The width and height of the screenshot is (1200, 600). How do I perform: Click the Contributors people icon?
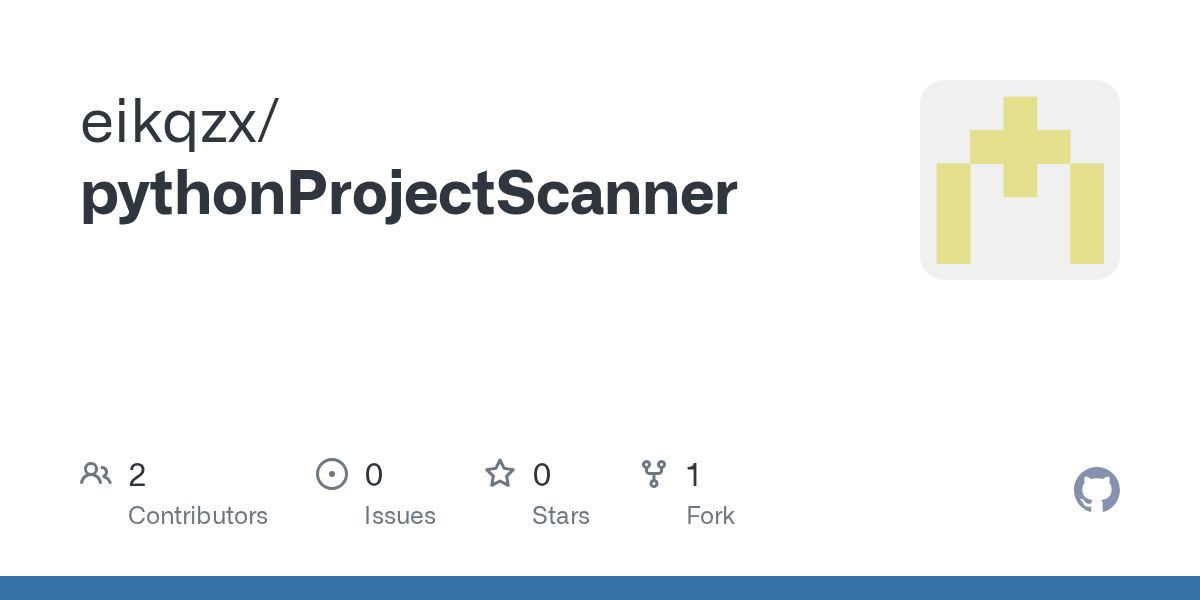click(96, 474)
